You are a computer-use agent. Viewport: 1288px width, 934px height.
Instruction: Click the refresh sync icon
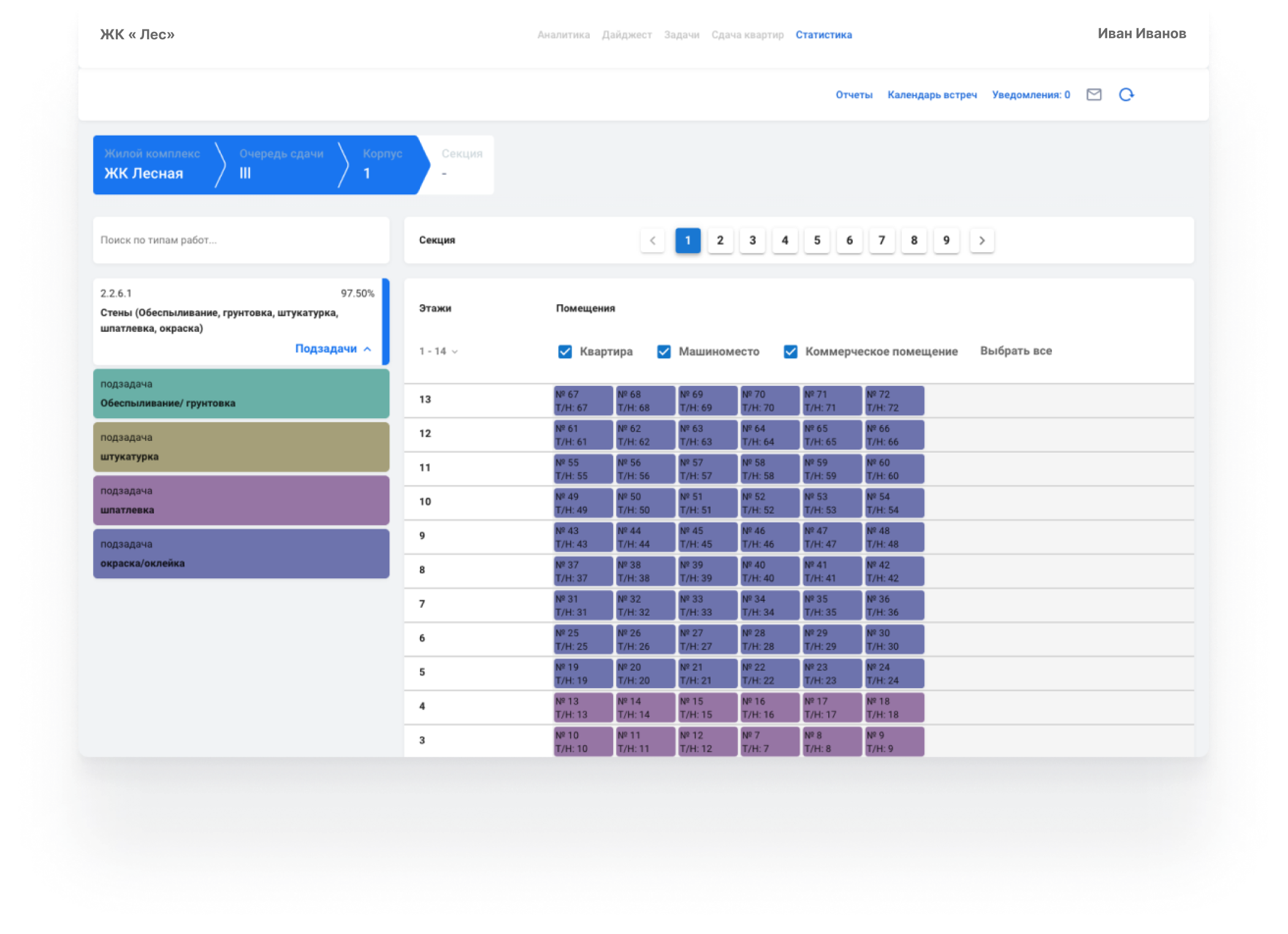click(1126, 94)
